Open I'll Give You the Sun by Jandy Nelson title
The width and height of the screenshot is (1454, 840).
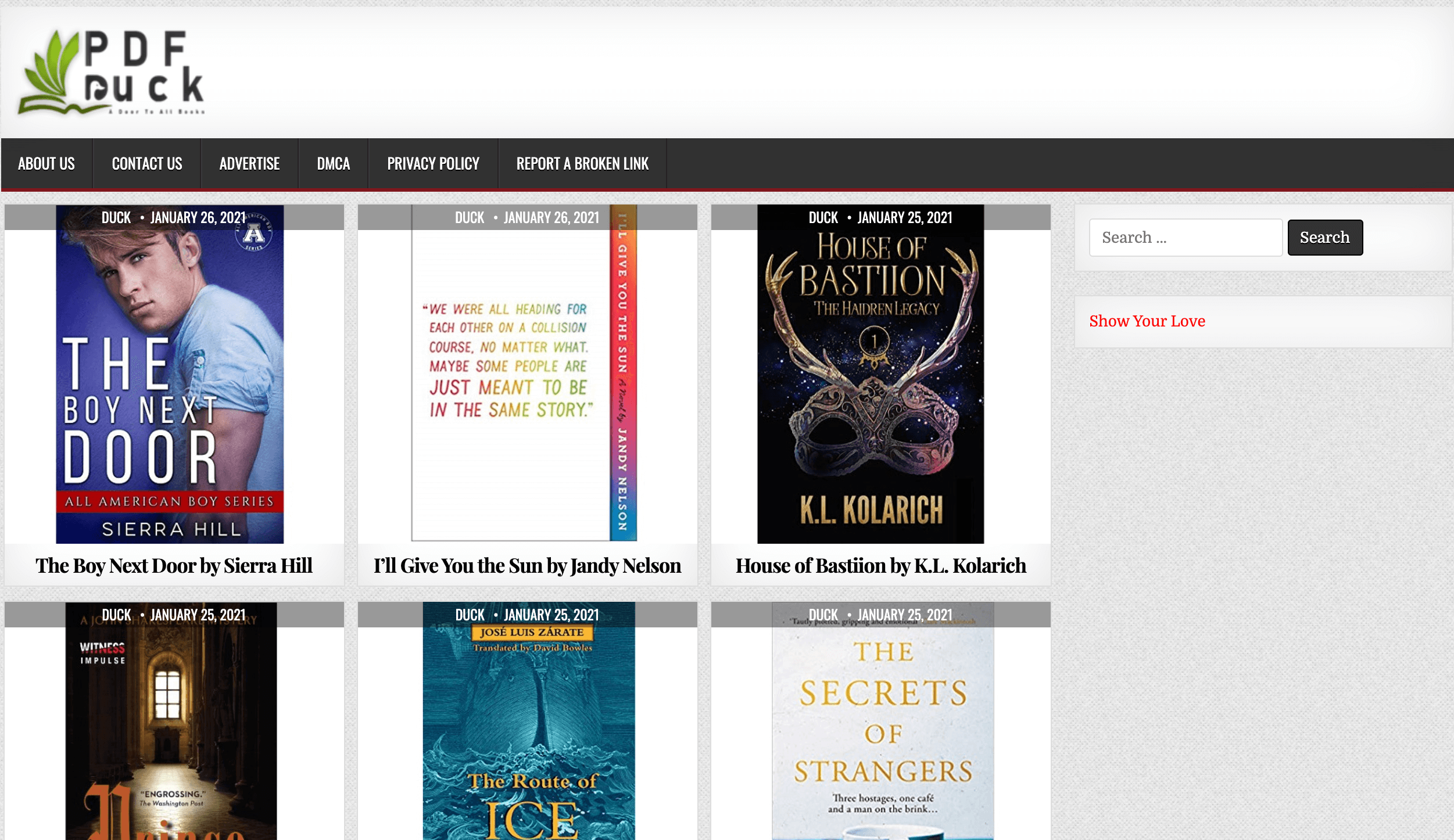click(527, 566)
